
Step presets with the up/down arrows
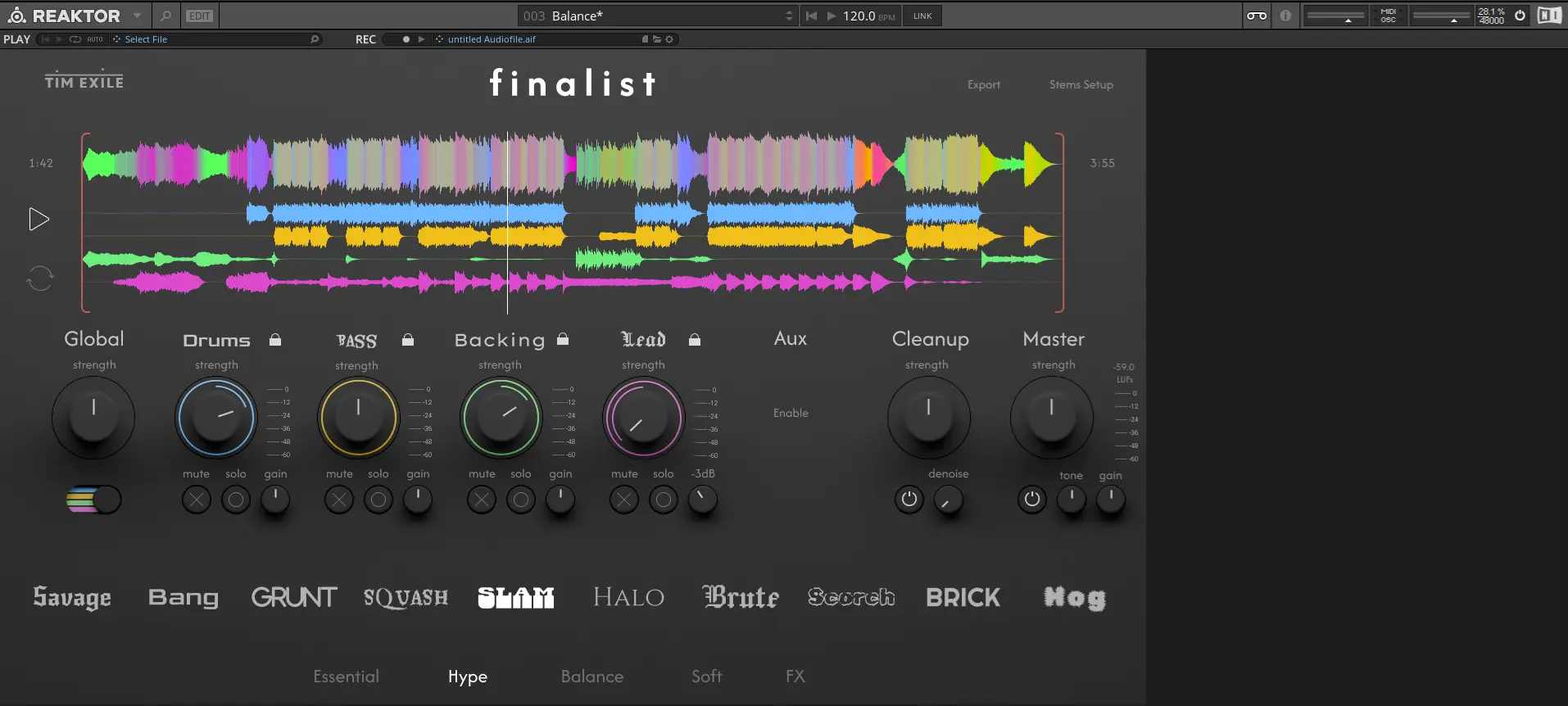tap(789, 16)
